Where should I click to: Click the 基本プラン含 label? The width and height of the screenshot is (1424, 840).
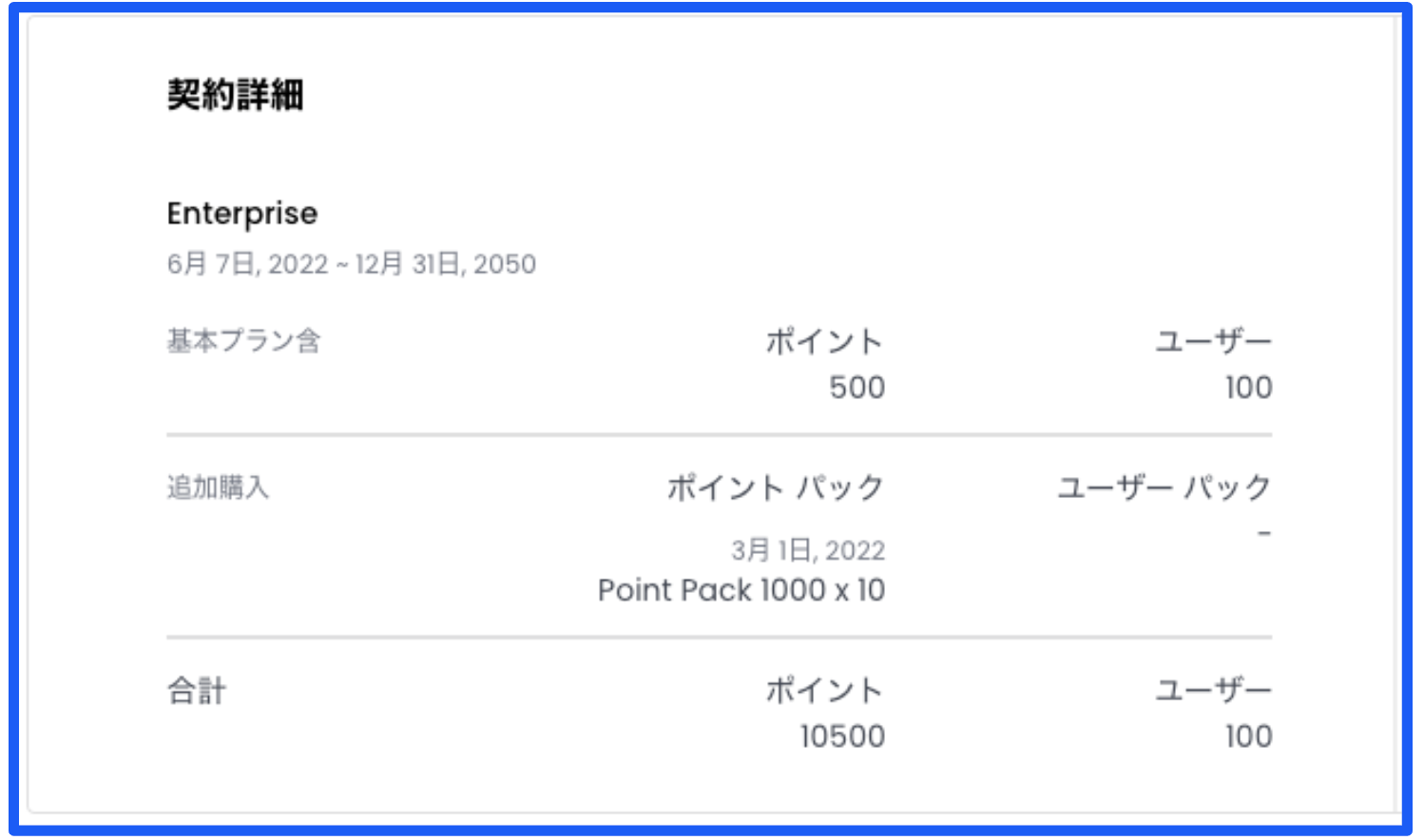(x=244, y=340)
